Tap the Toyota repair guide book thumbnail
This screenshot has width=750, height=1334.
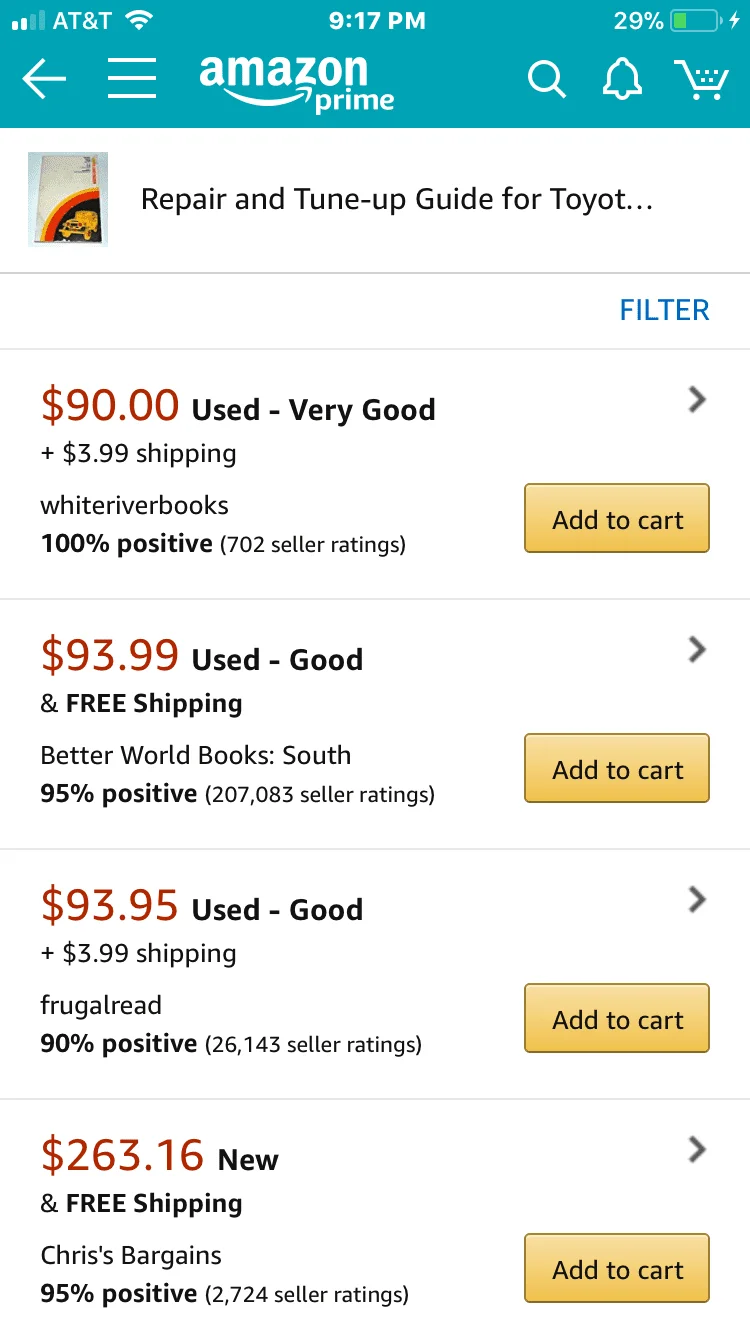click(68, 199)
